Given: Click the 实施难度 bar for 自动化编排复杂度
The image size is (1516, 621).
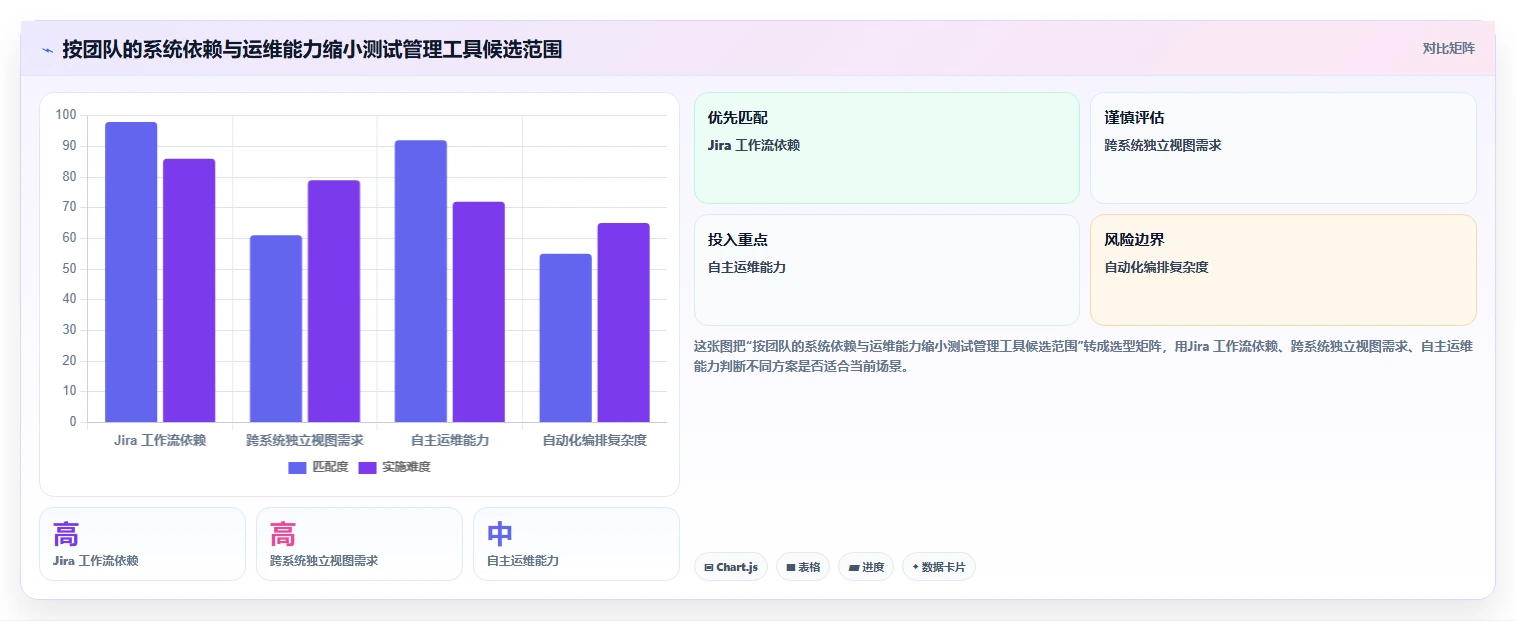Looking at the screenshot, I should 624,322.
